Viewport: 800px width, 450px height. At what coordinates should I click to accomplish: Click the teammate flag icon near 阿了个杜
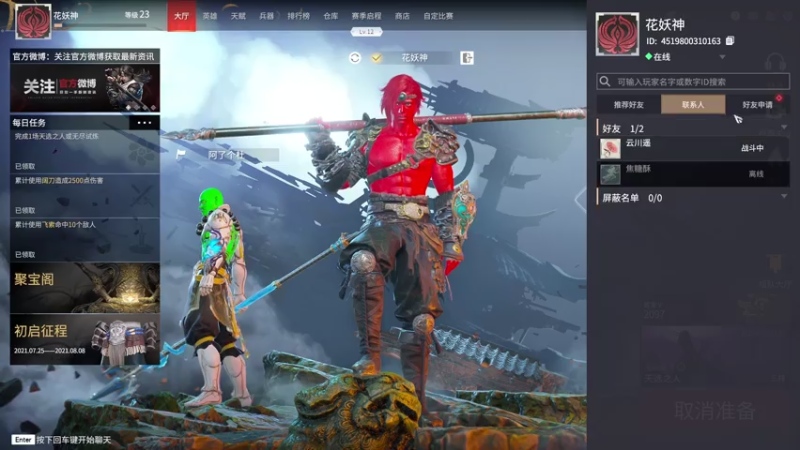(x=181, y=154)
